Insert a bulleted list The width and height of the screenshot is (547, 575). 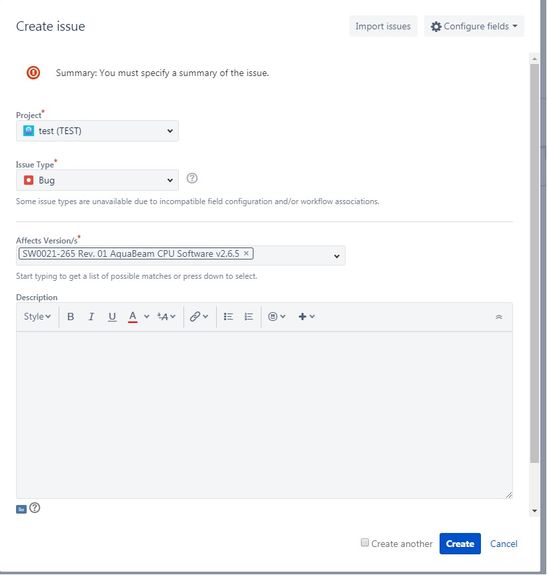tap(228, 316)
